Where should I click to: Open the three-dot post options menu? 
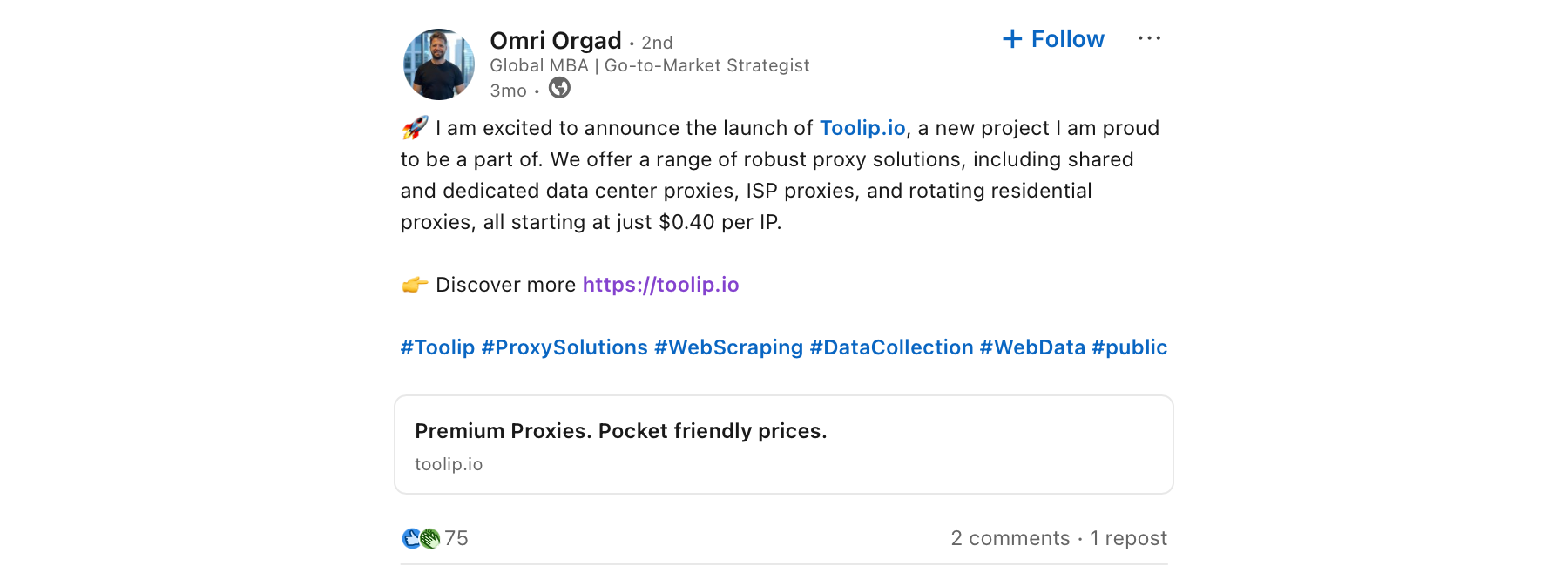[x=1149, y=38]
